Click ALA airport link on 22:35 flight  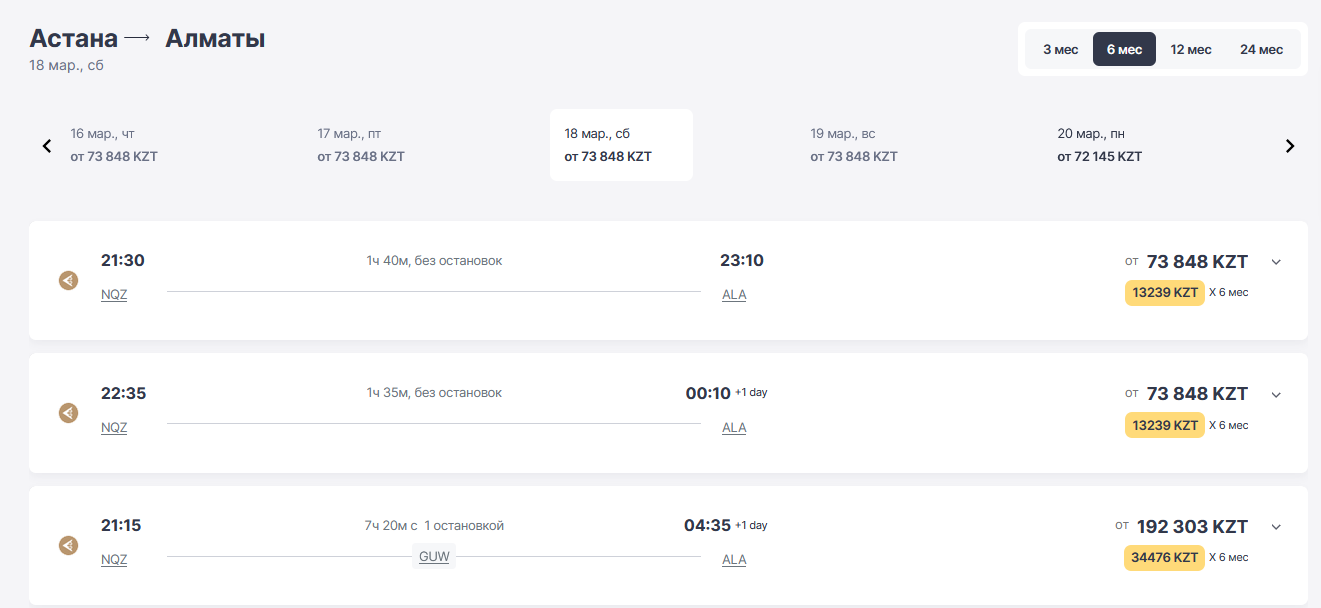tap(734, 428)
